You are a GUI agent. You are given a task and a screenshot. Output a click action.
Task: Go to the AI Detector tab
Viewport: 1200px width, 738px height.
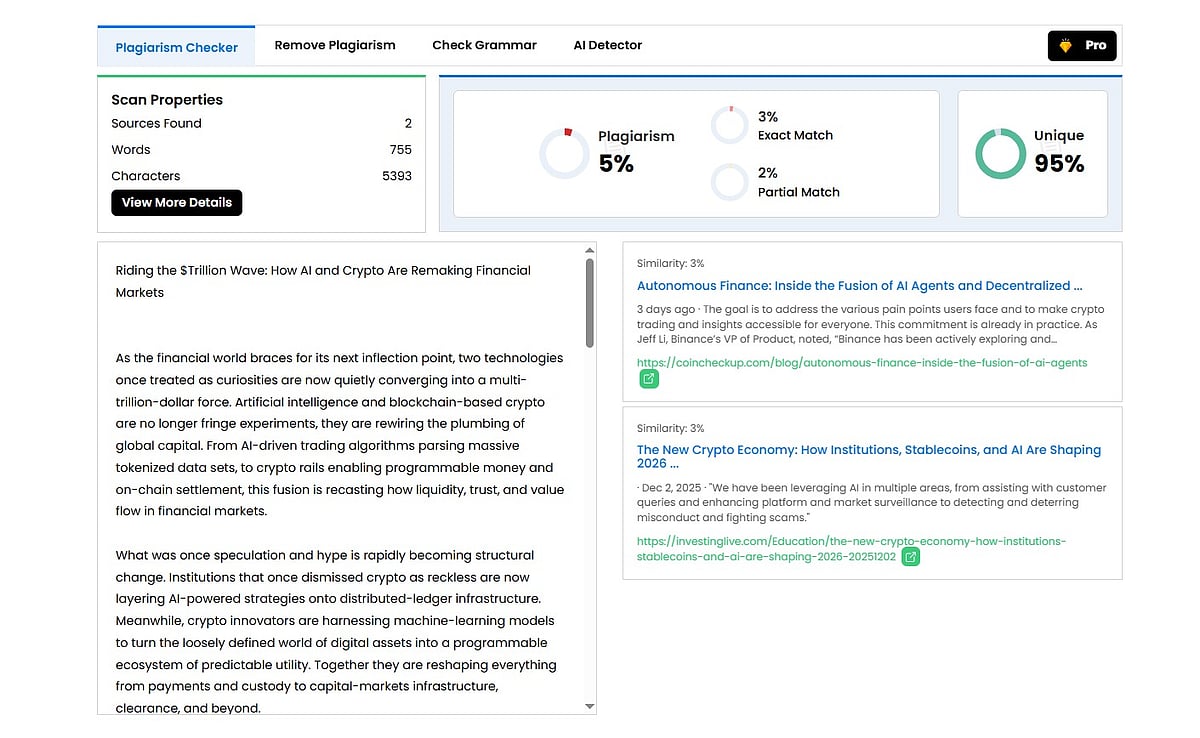tap(607, 45)
